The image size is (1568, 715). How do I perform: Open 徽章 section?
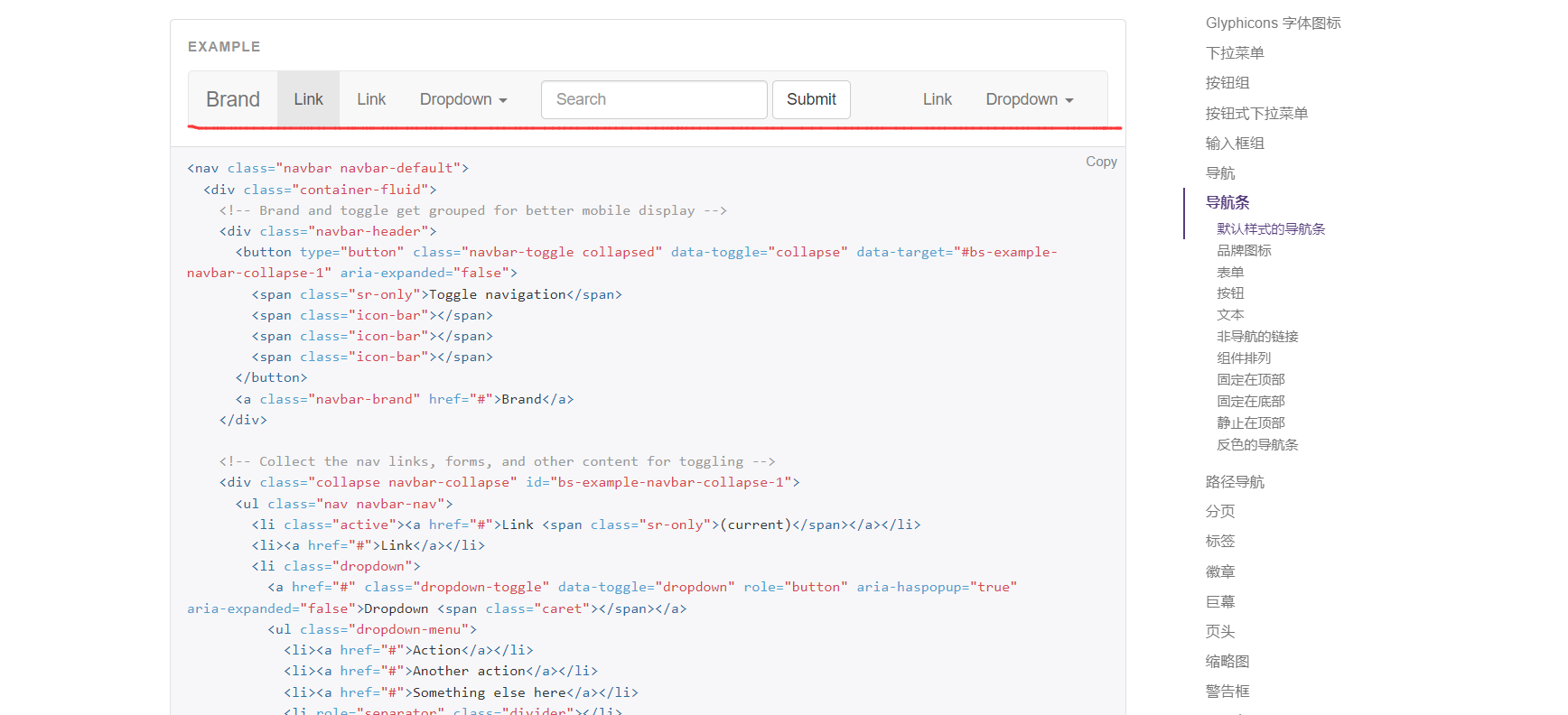point(1220,572)
